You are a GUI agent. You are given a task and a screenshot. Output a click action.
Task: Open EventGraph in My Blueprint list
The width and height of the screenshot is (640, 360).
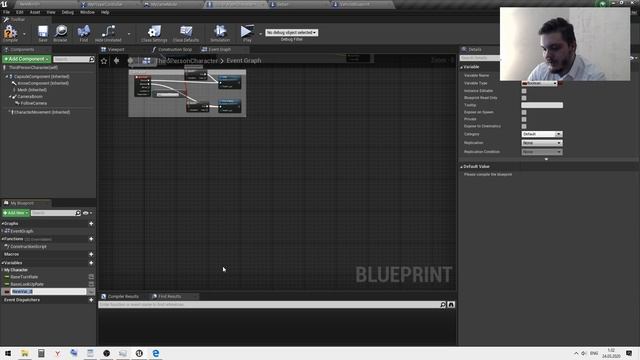[x=22, y=231]
